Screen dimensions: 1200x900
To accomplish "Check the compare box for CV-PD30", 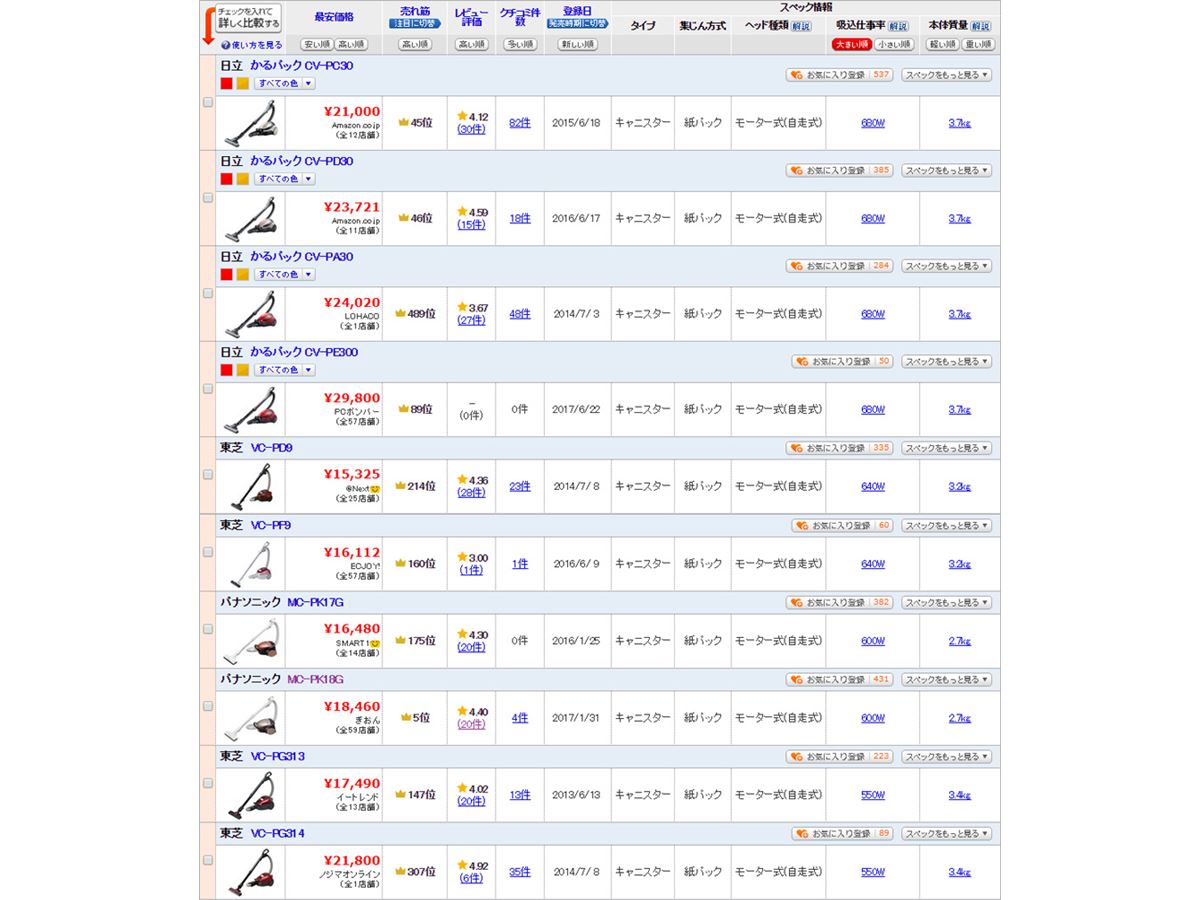I will (208, 198).
